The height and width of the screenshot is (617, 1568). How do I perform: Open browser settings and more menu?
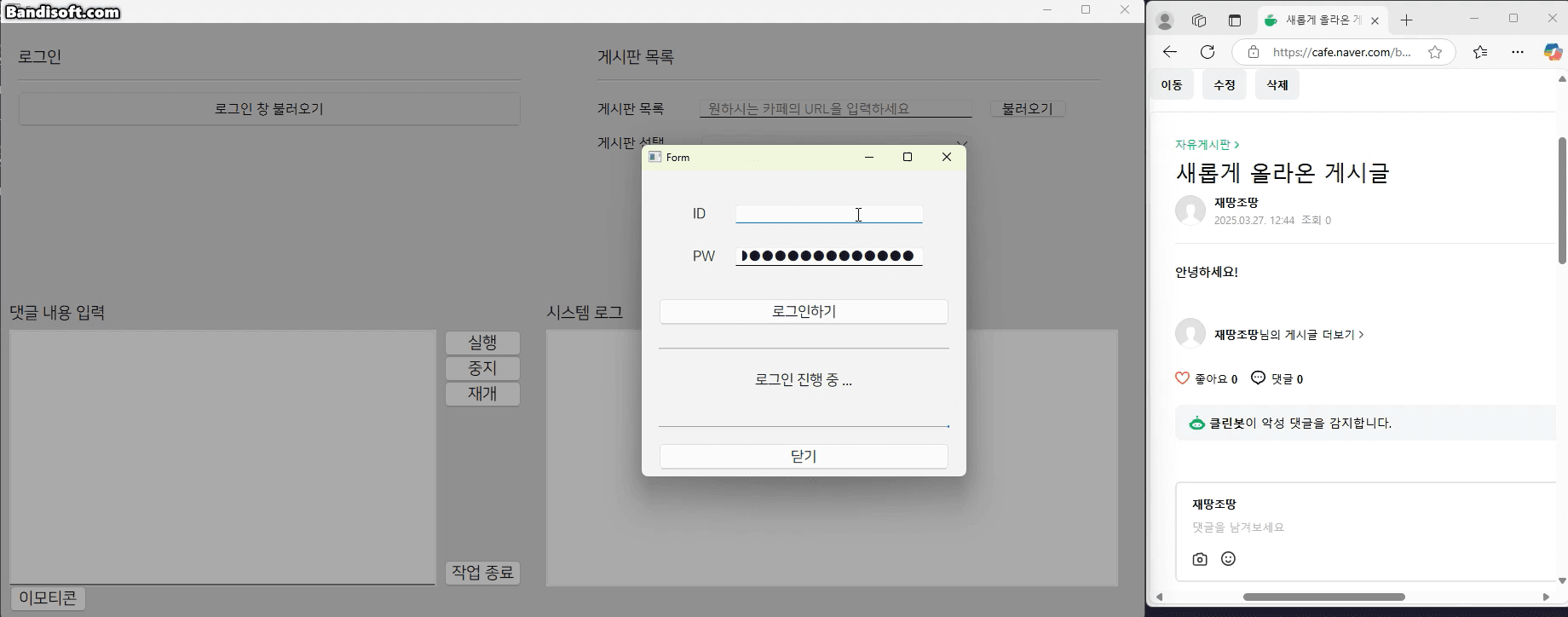tap(1518, 52)
